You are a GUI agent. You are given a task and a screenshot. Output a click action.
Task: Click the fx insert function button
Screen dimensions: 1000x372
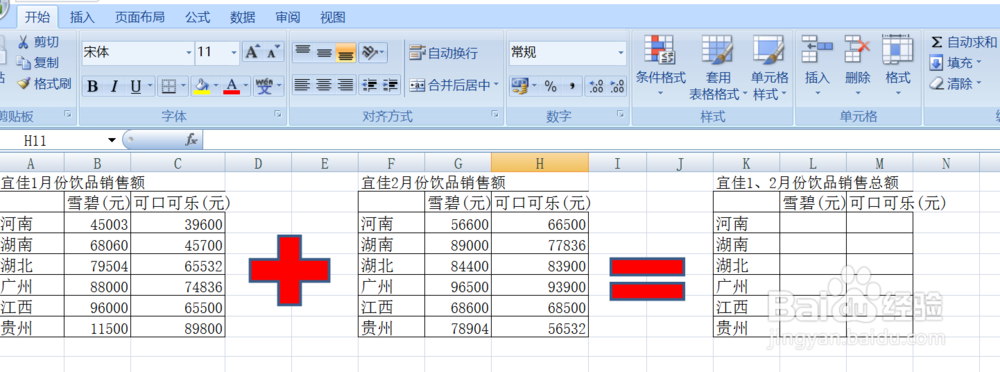191,140
